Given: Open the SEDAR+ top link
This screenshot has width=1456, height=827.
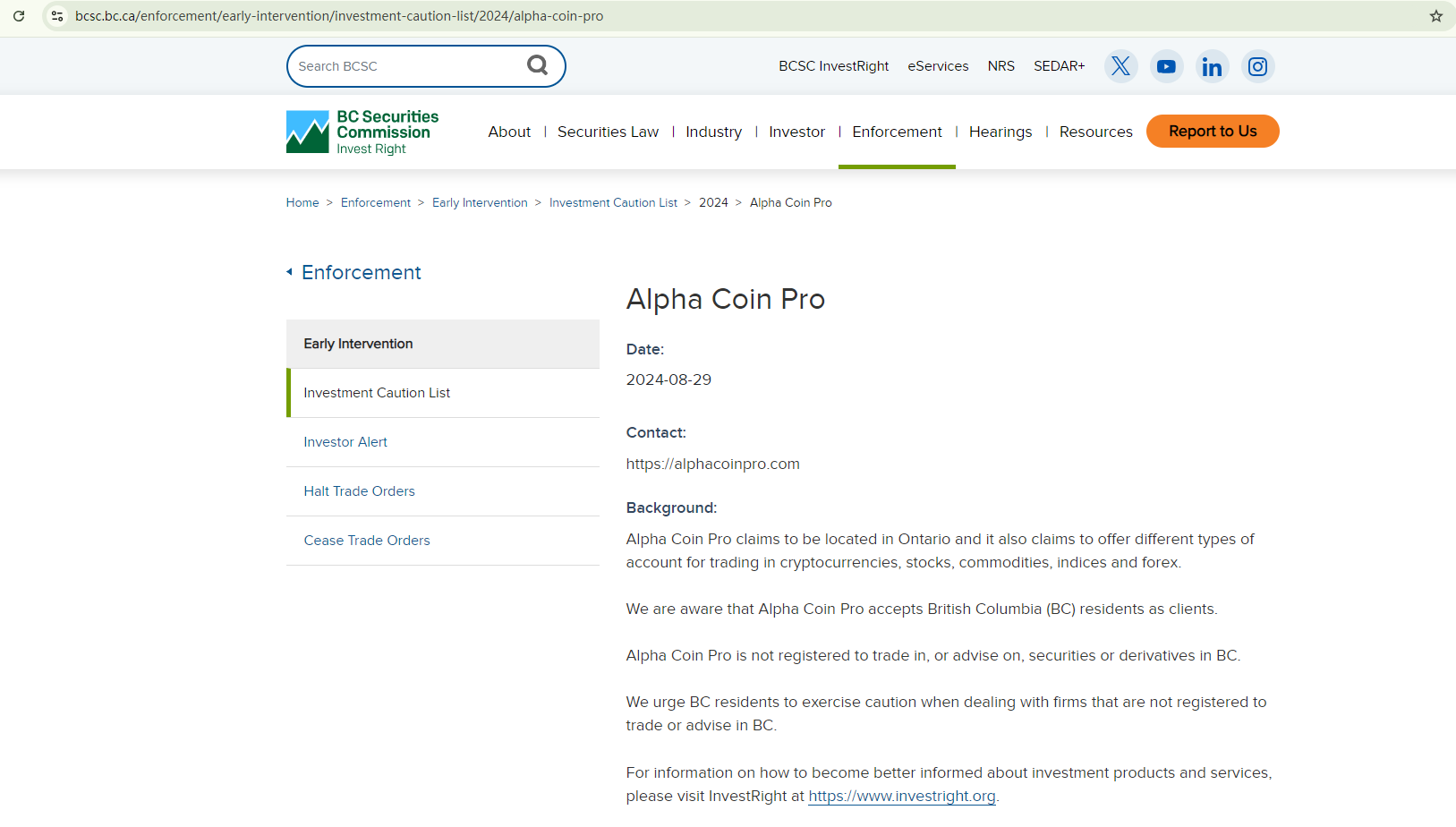Looking at the screenshot, I should (x=1059, y=66).
